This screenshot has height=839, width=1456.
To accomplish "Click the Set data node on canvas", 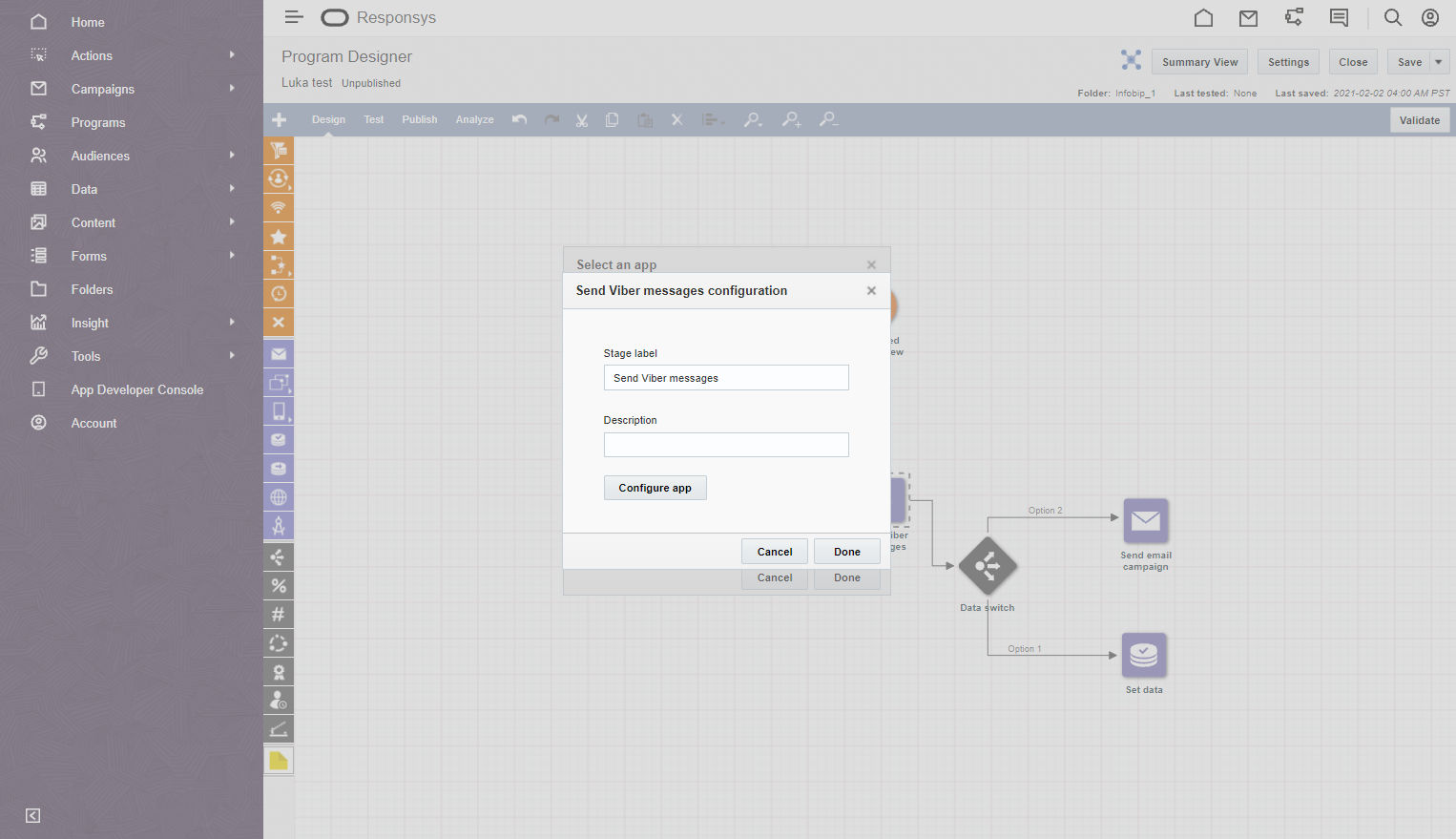I will 1143,656.
